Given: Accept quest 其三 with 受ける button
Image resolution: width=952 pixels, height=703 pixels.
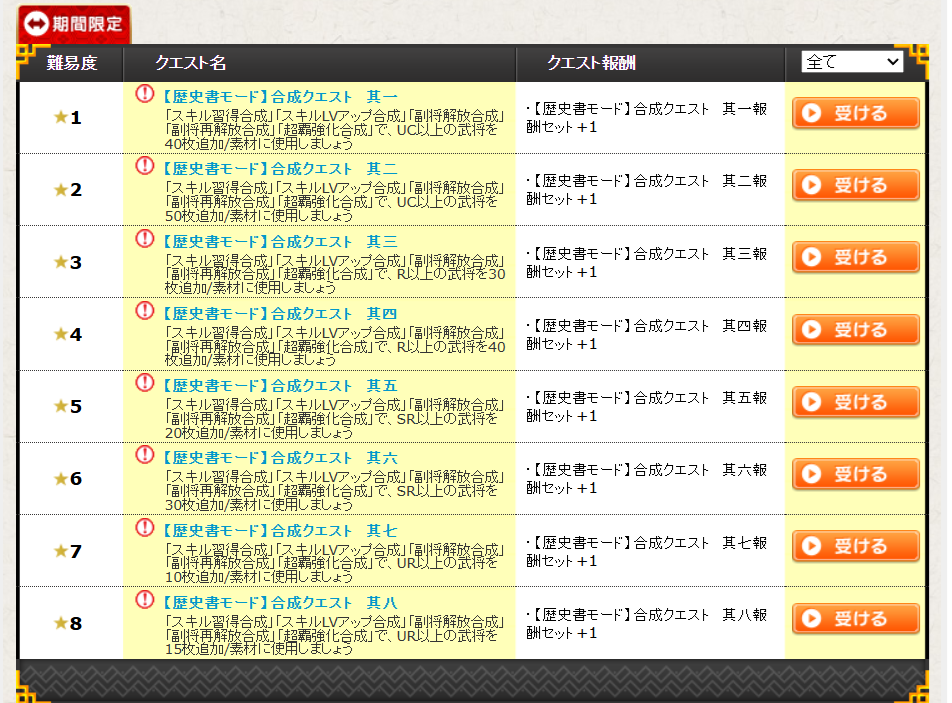Looking at the screenshot, I should 855,258.
